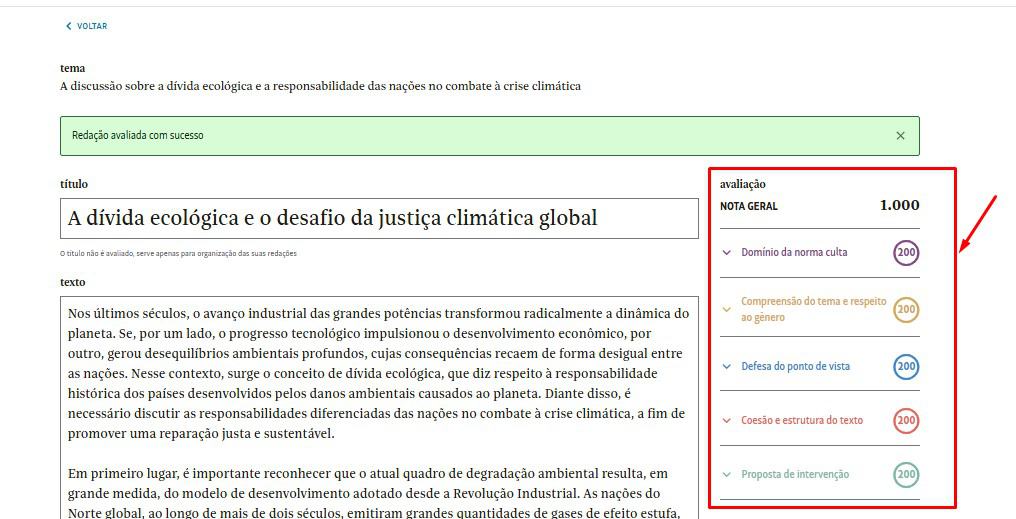Expand the Defesa do ponto de vista chevron
The image size is (1016, 519).
coord(727,366)
